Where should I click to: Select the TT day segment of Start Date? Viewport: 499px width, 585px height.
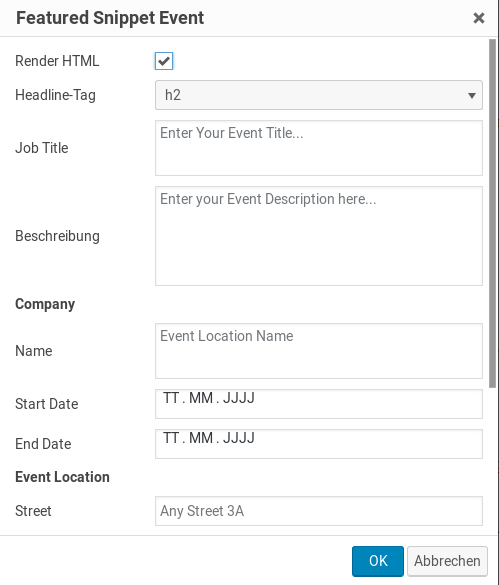click(171, 398)
